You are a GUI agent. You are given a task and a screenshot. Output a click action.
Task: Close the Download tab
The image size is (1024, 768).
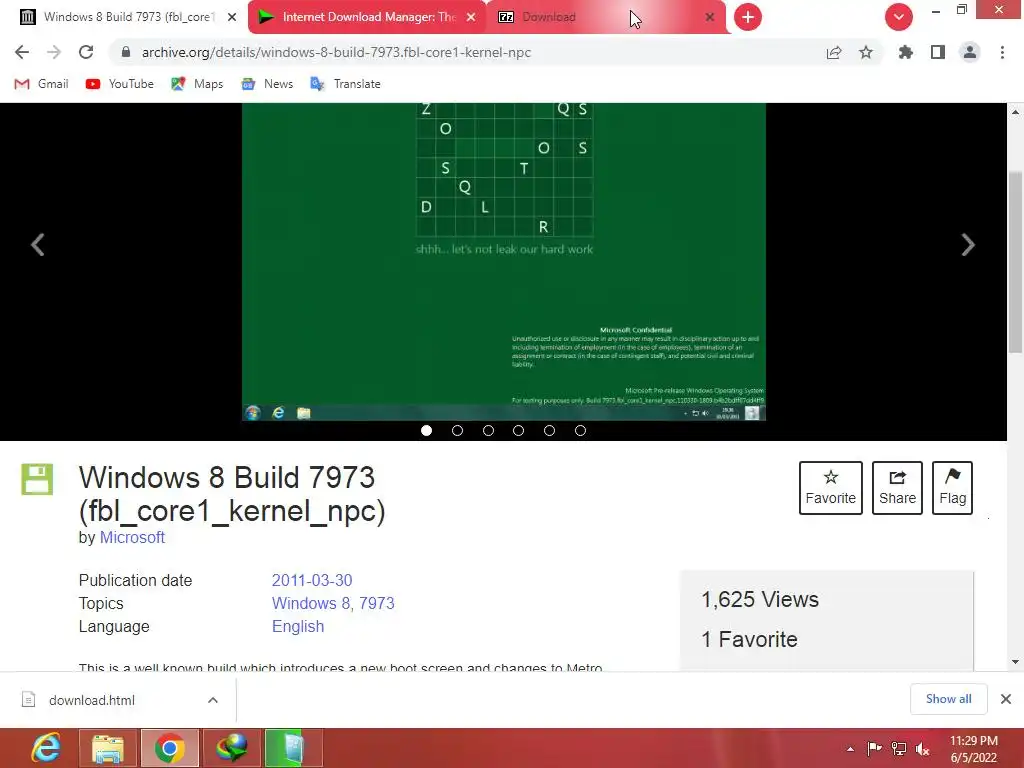[710, 17]
